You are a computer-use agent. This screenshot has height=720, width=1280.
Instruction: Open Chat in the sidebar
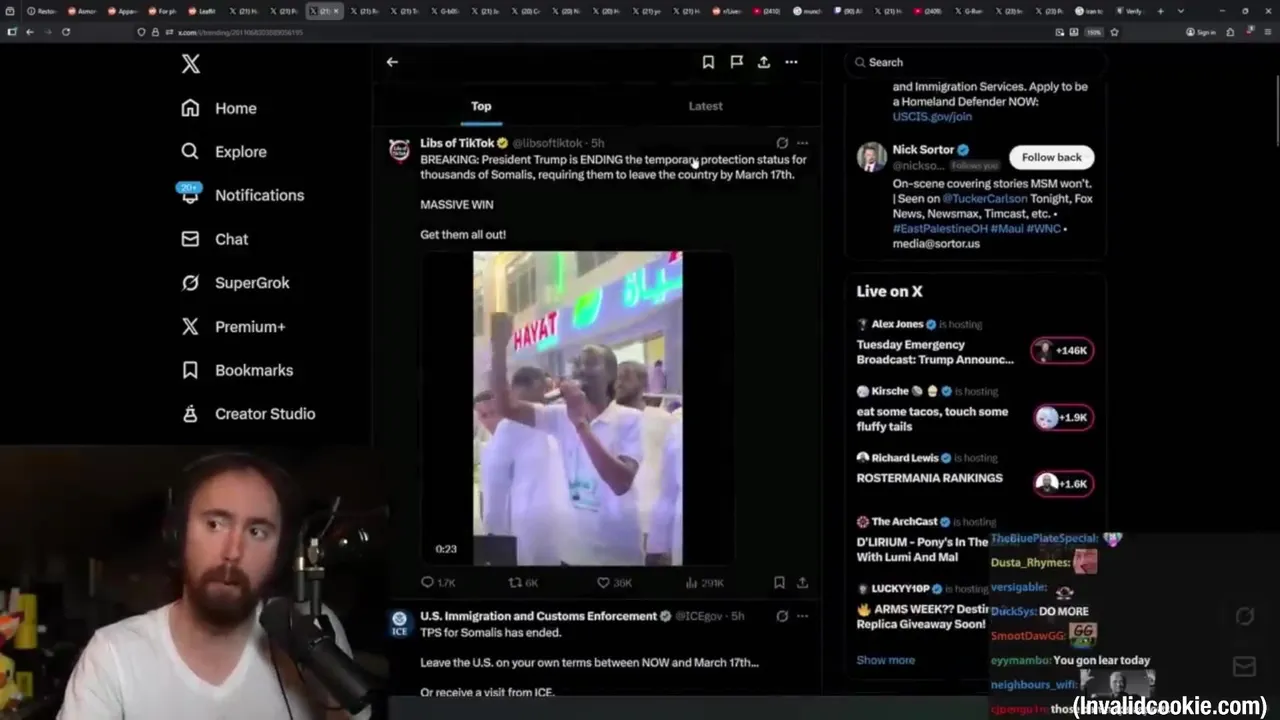(x=214, y=239)
